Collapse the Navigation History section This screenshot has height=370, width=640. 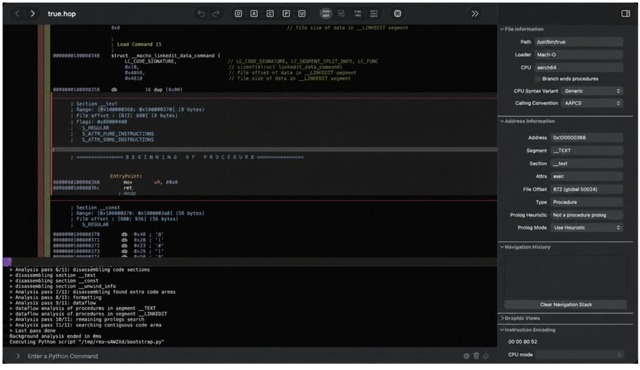click(502, 247)
